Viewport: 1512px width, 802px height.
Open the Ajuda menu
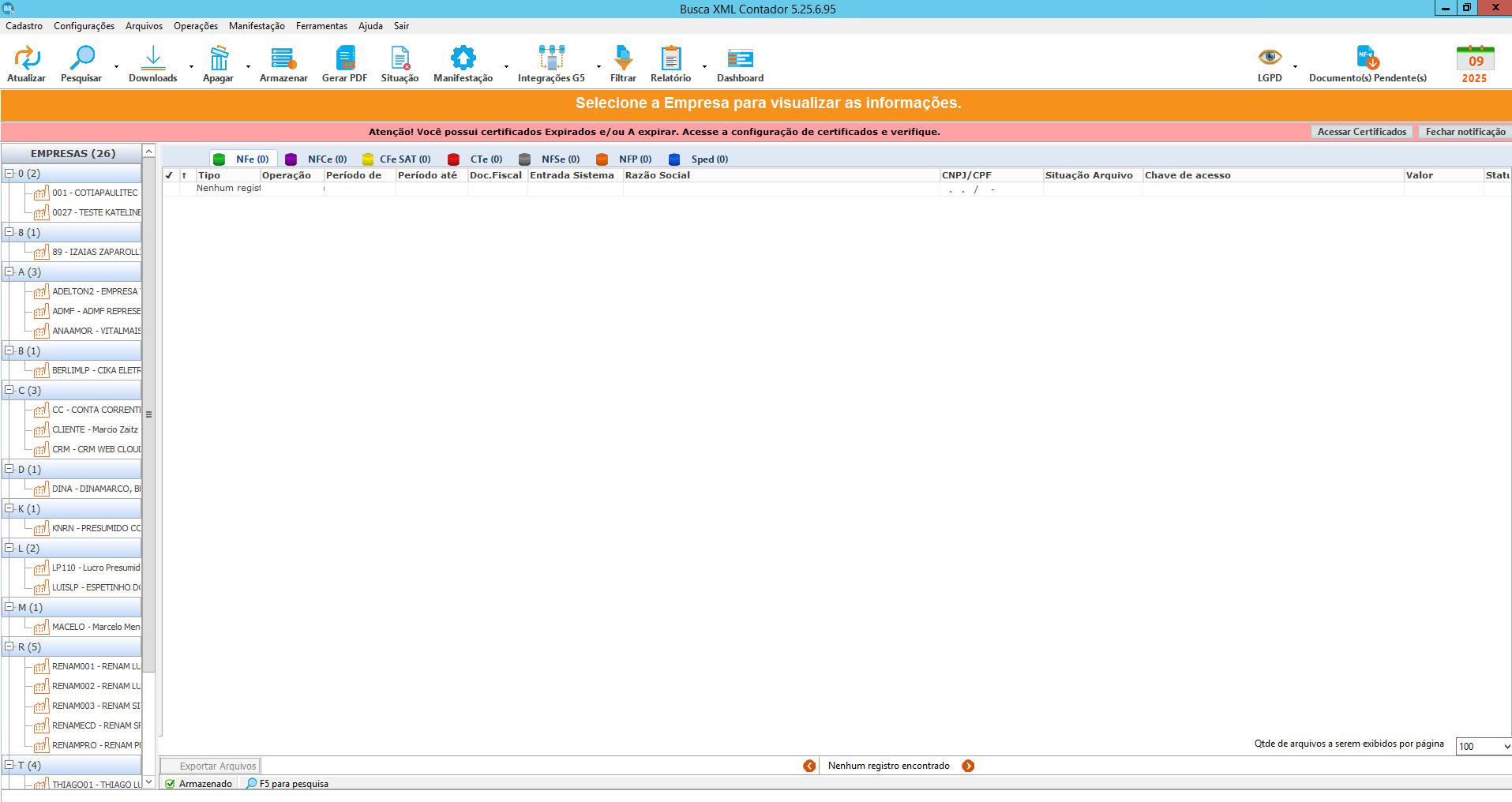pos(370,26)
